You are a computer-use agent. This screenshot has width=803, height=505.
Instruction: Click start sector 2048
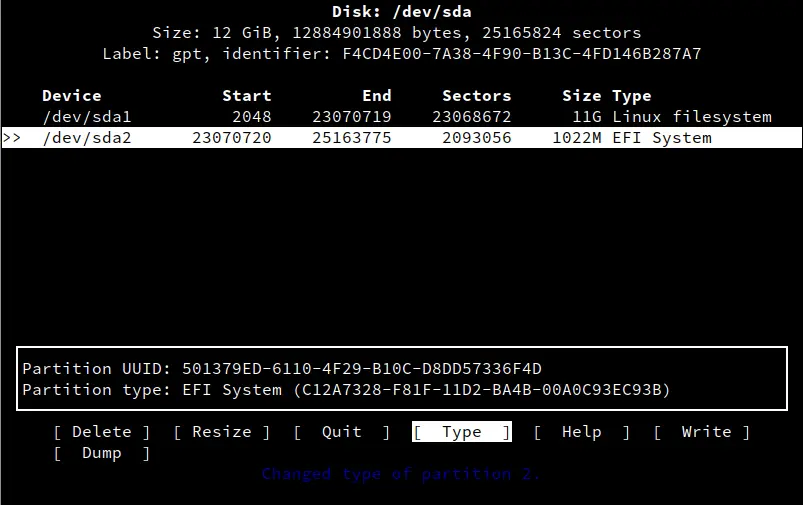[x=252, y=117]
